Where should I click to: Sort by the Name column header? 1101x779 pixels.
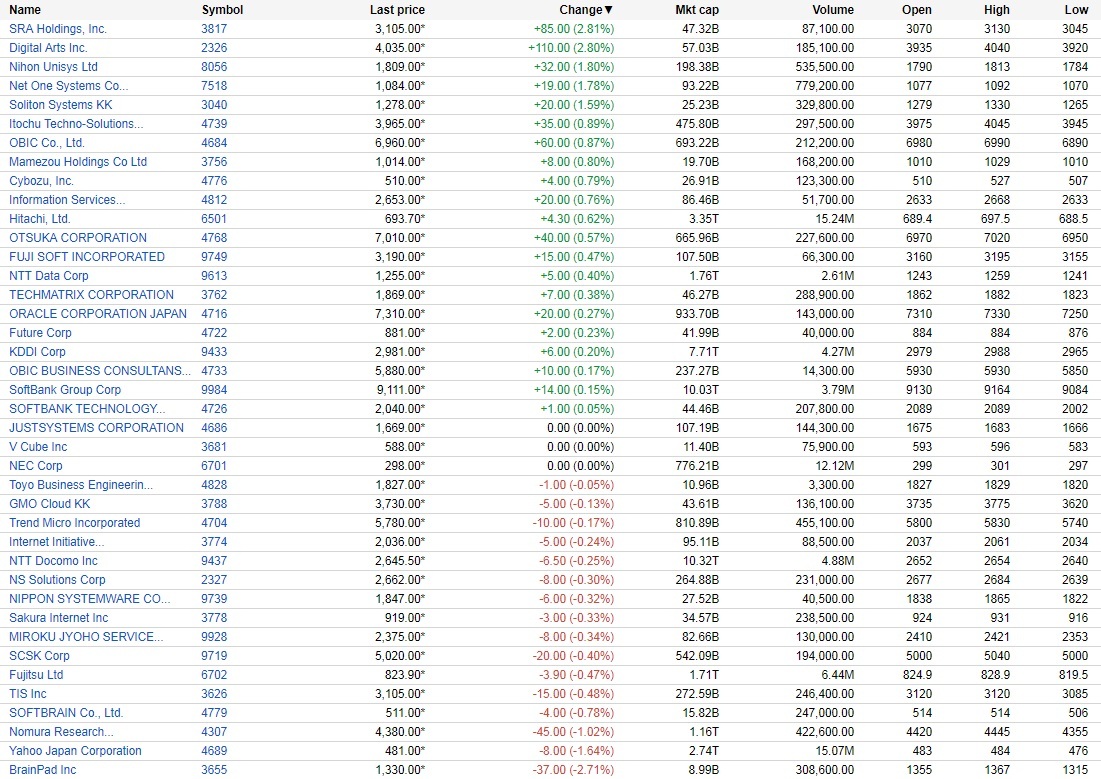pos(25,10)
